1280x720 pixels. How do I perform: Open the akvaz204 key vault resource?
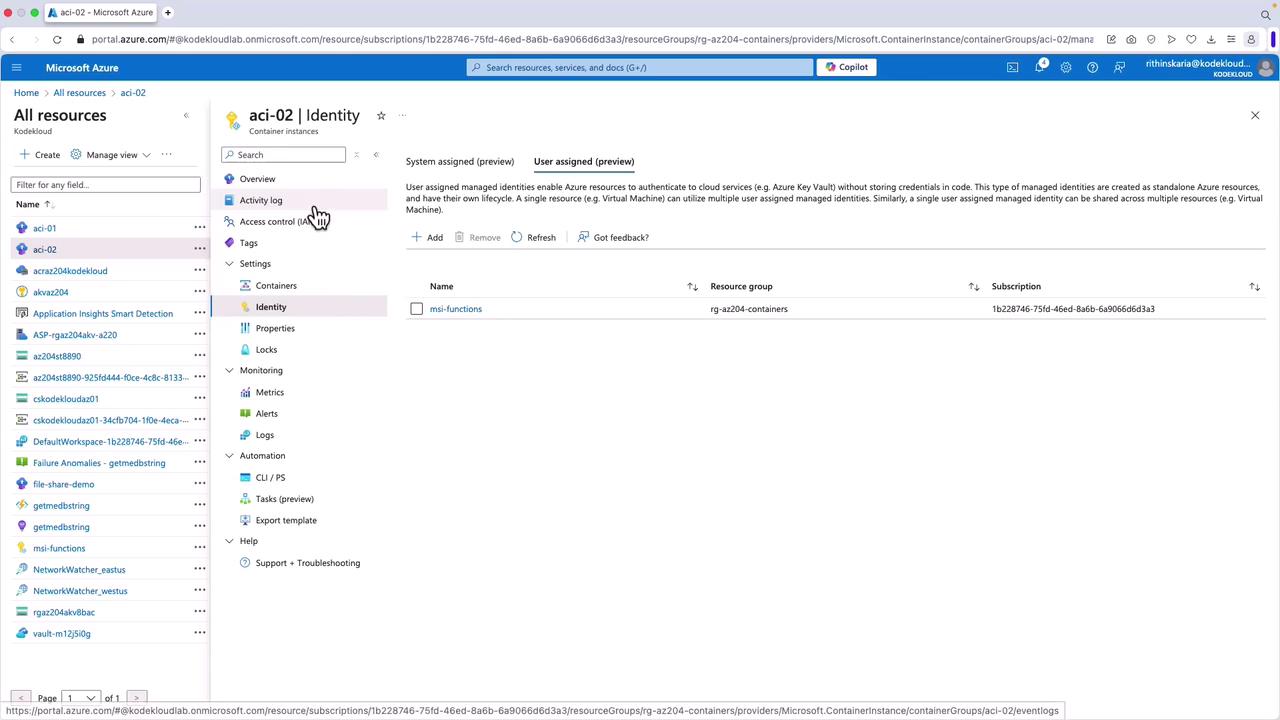pos(51,292)
